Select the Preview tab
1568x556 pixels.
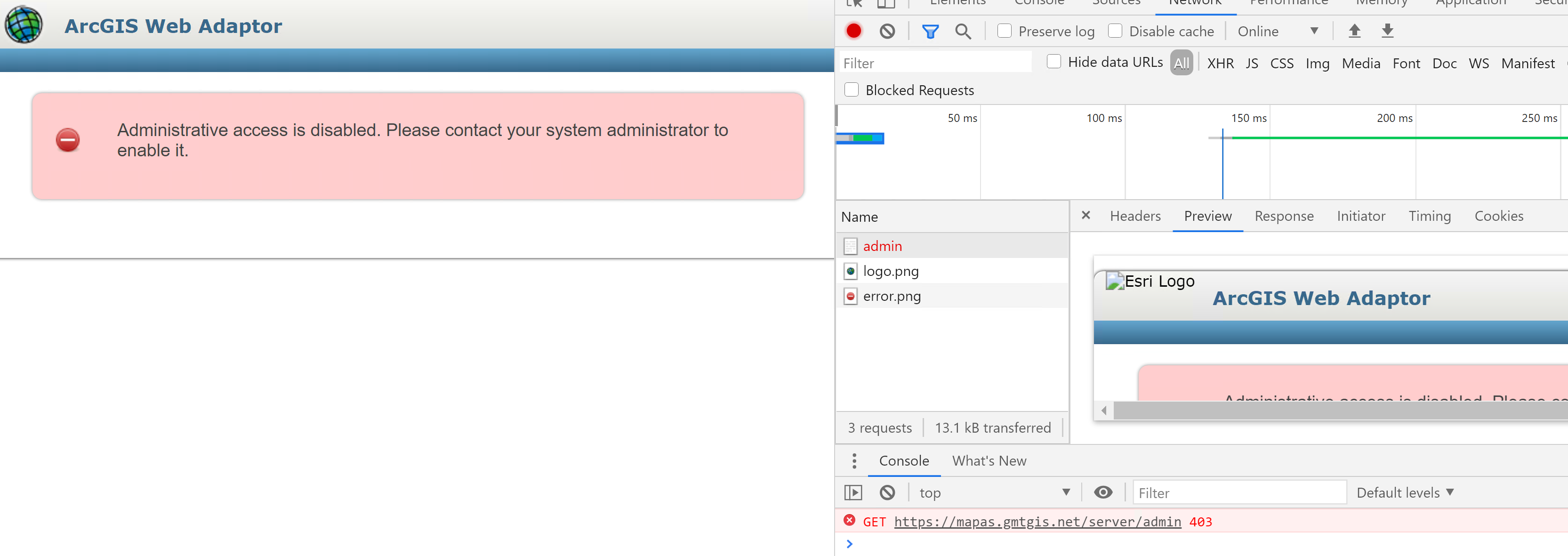click(x=1207, y=216)
